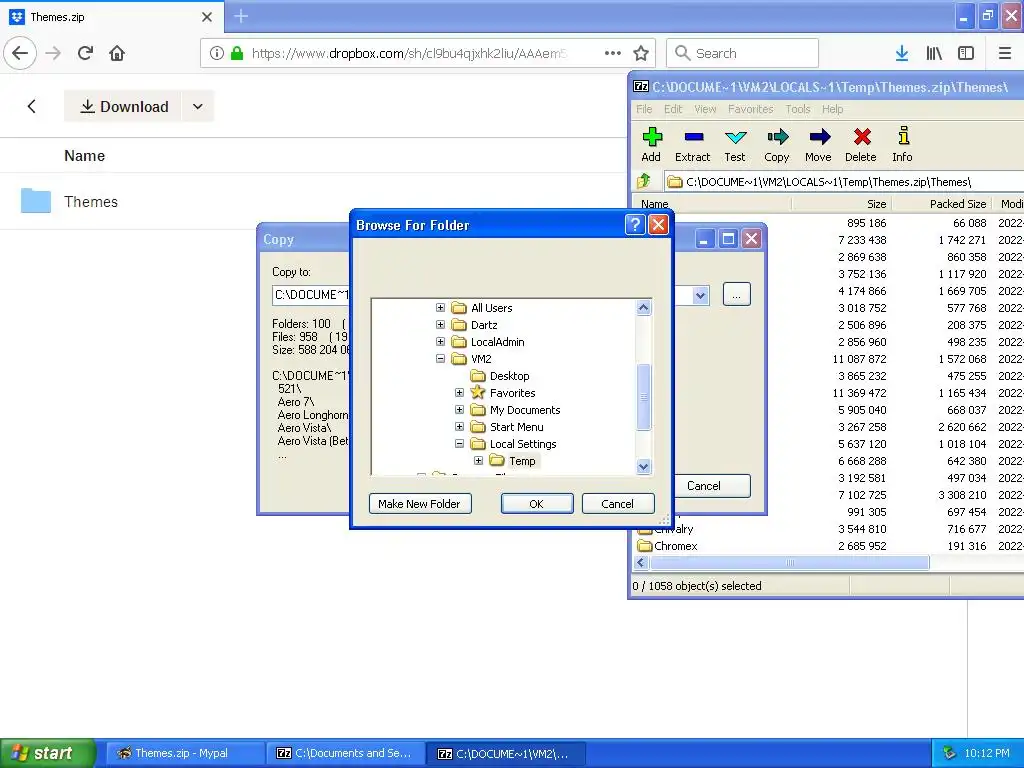
Task: Click the folder tree scroll up arrow
Action: [x=643, y=308]
